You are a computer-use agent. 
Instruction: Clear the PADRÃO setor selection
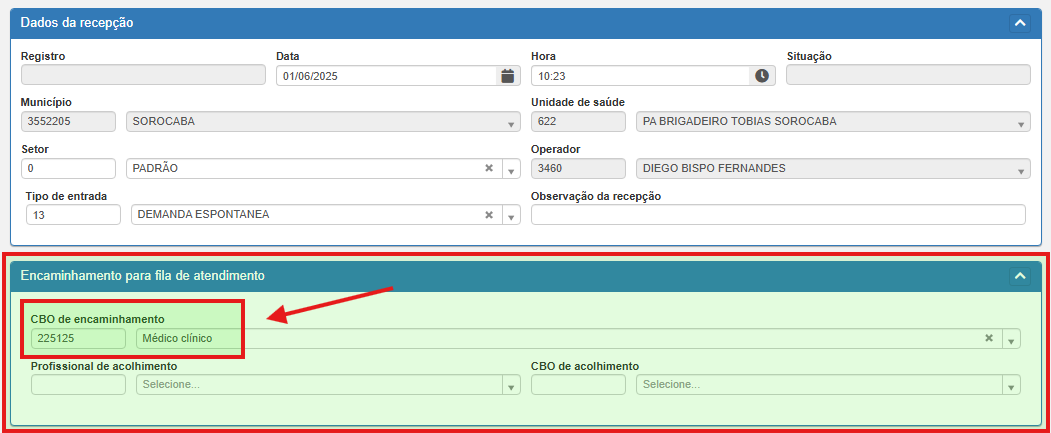(489, 168)
